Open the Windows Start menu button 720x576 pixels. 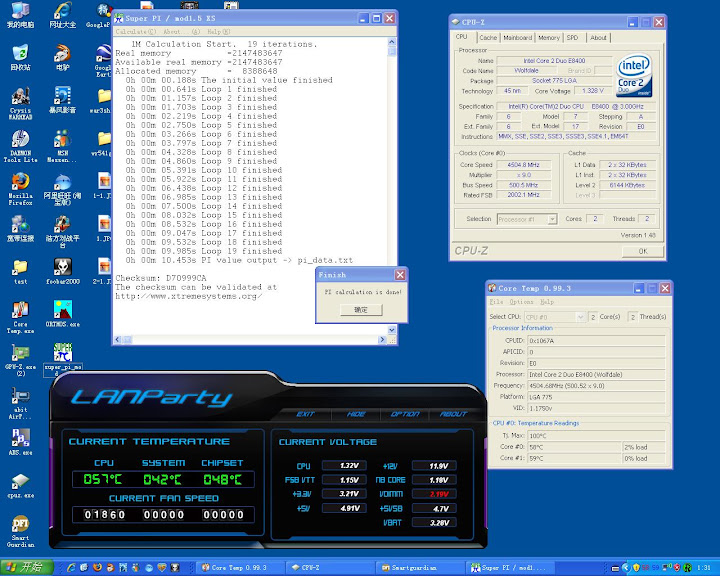point(24,567)
